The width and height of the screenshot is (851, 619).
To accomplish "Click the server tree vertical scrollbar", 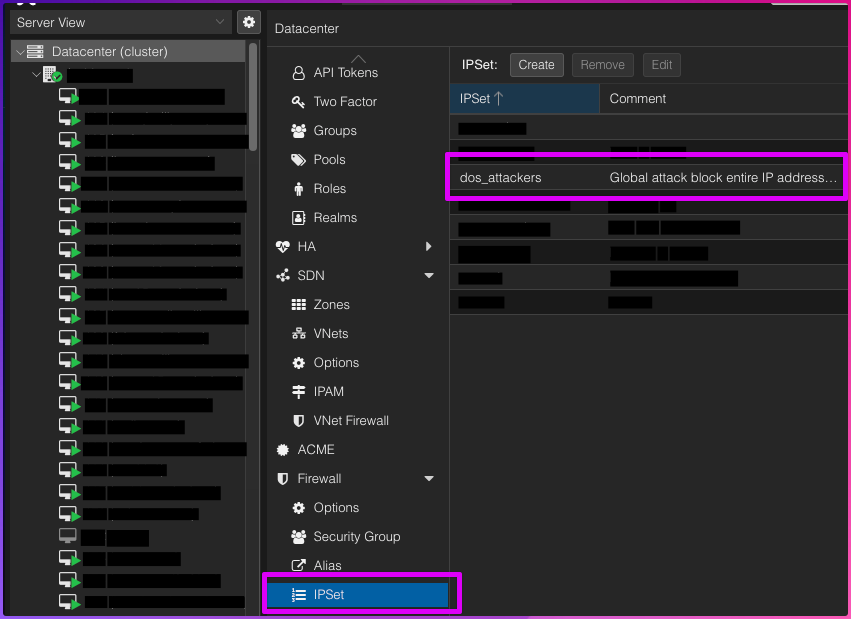I will tap(253, 95).
